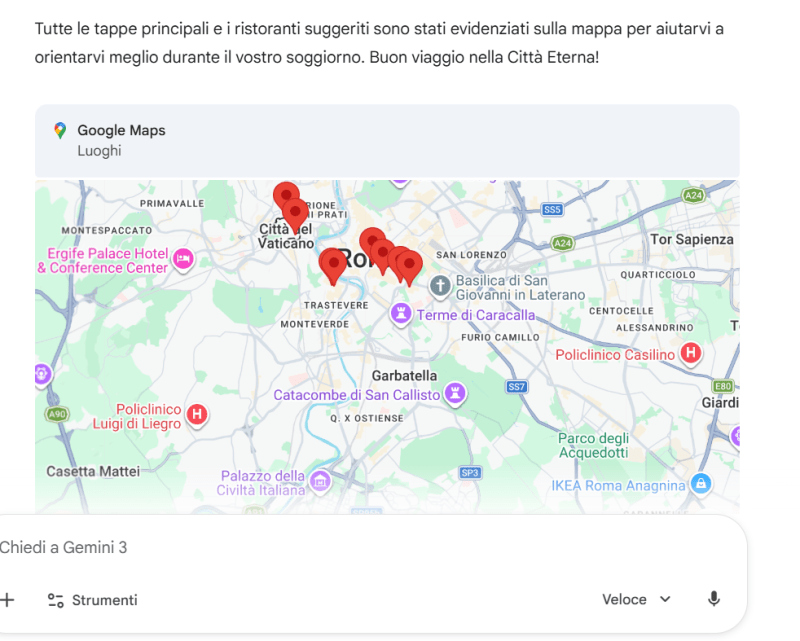Click the Tor Sapienza map label
The width and height of the screenshot is (800, 641).
pyautogui.click(x=691, y=239)
